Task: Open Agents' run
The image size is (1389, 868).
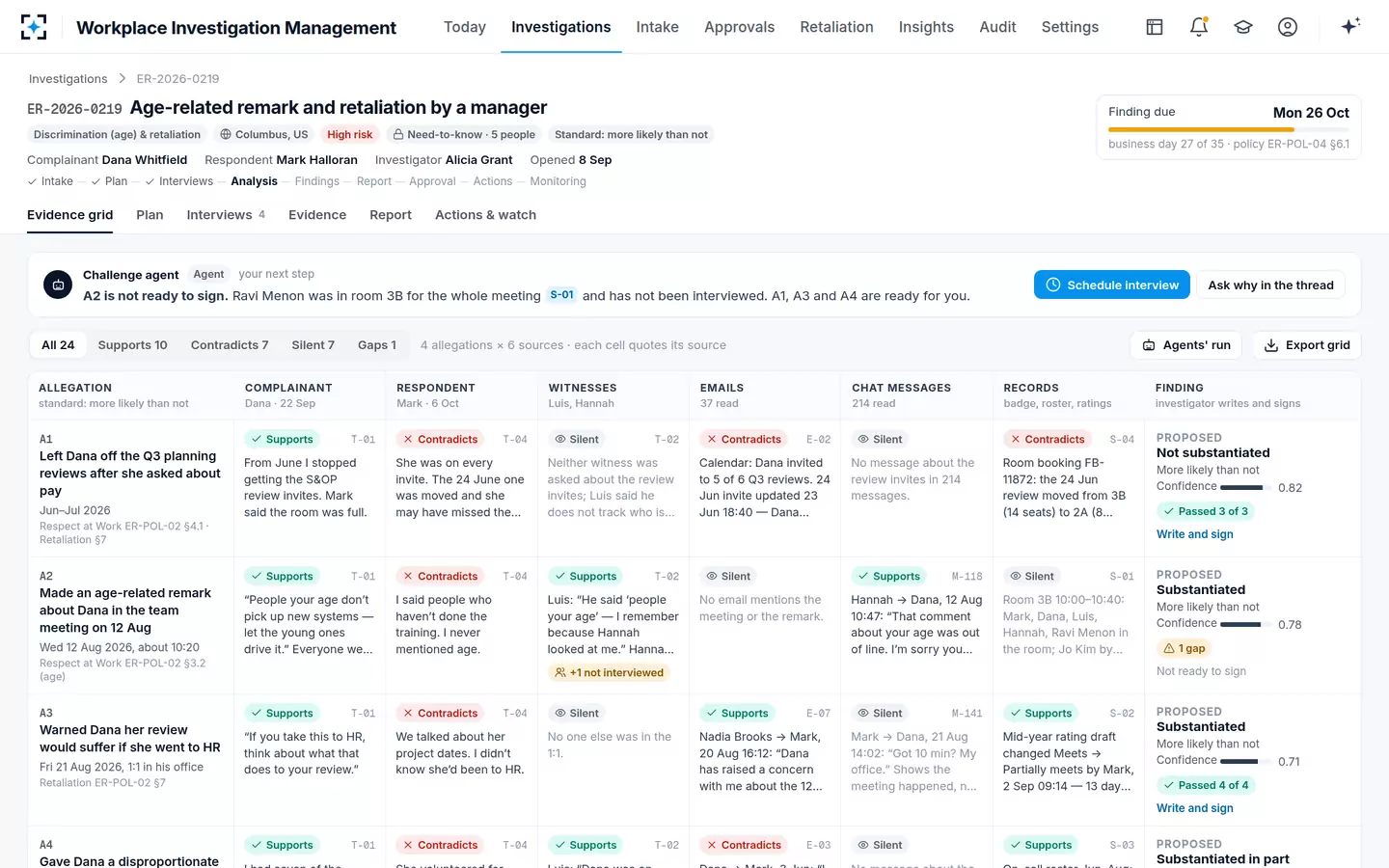Action: pos(1187,345)
